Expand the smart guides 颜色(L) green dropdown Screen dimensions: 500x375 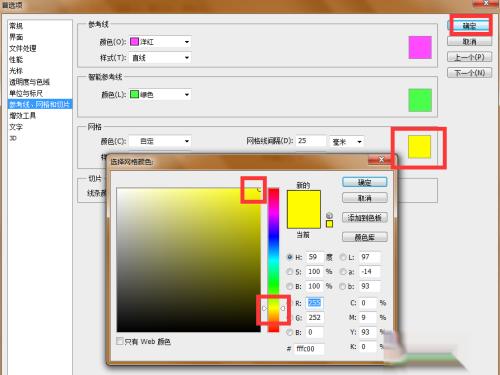pyautogui.click(x=160, y=94)
